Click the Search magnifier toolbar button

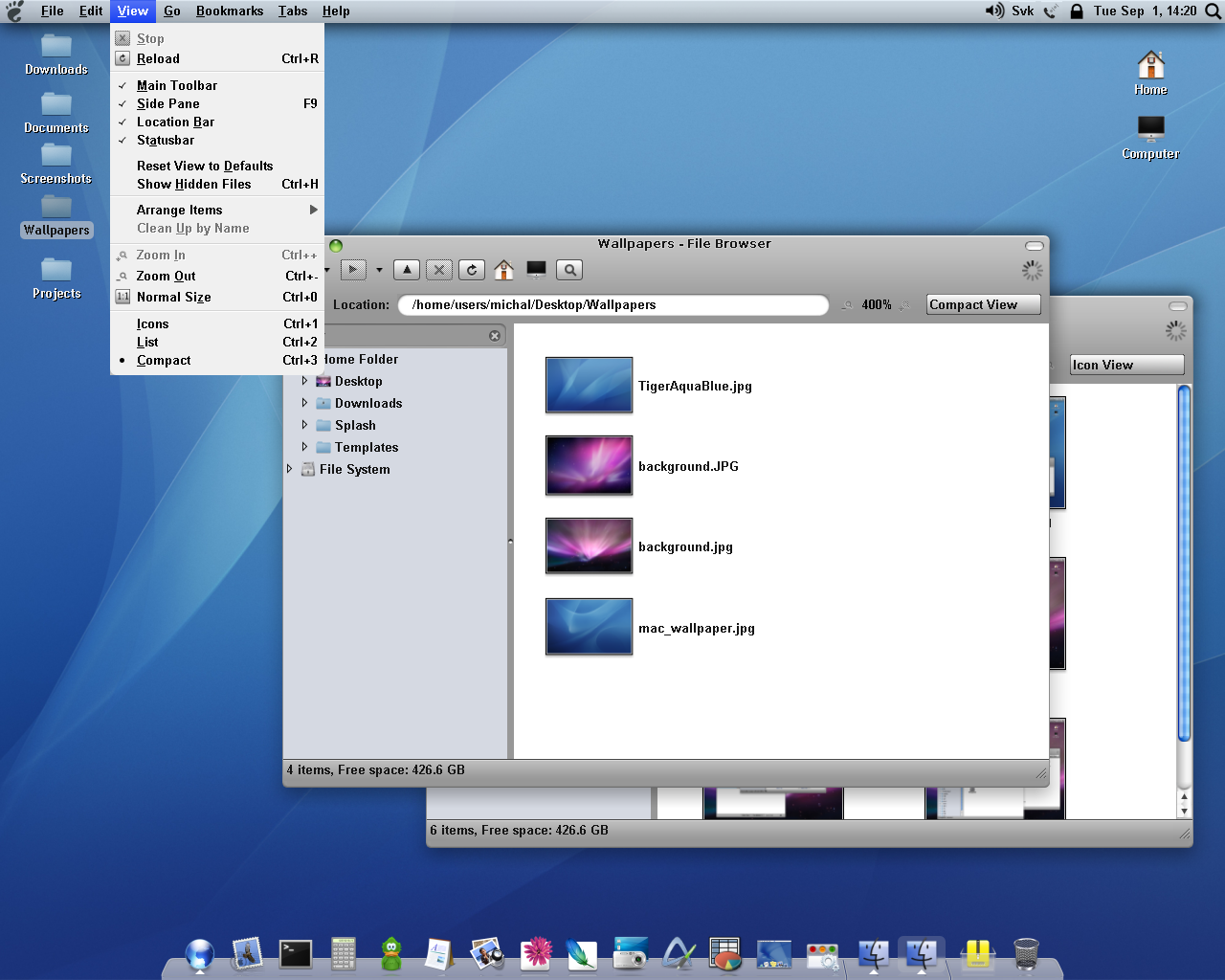(569, 270)
